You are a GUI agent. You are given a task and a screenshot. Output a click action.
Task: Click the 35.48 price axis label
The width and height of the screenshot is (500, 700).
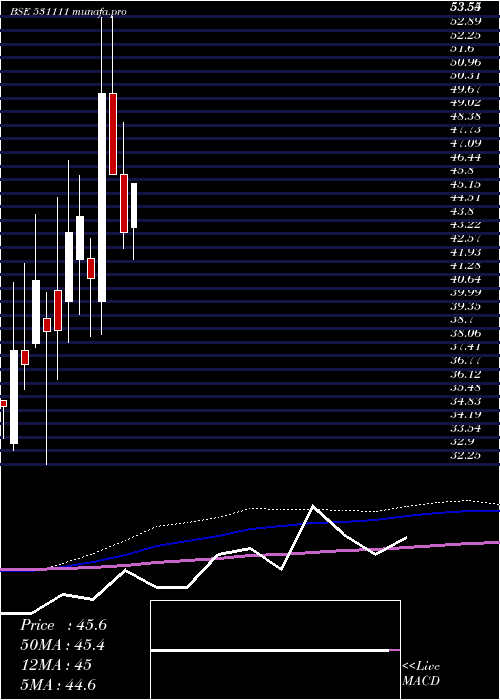coord(466,388)
